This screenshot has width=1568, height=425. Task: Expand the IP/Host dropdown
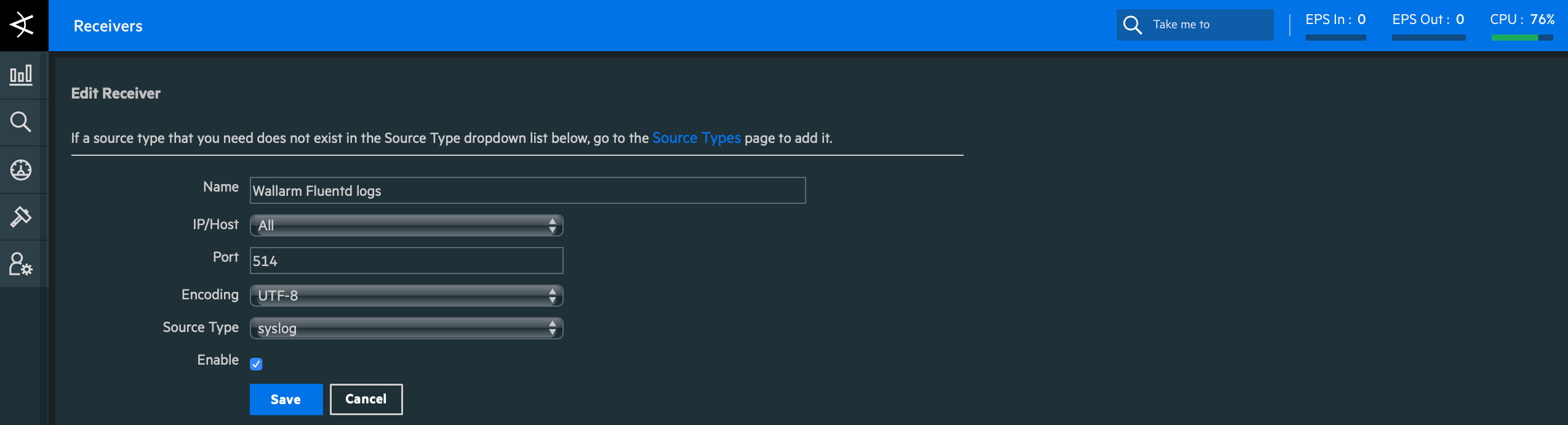tap(406, 225)
